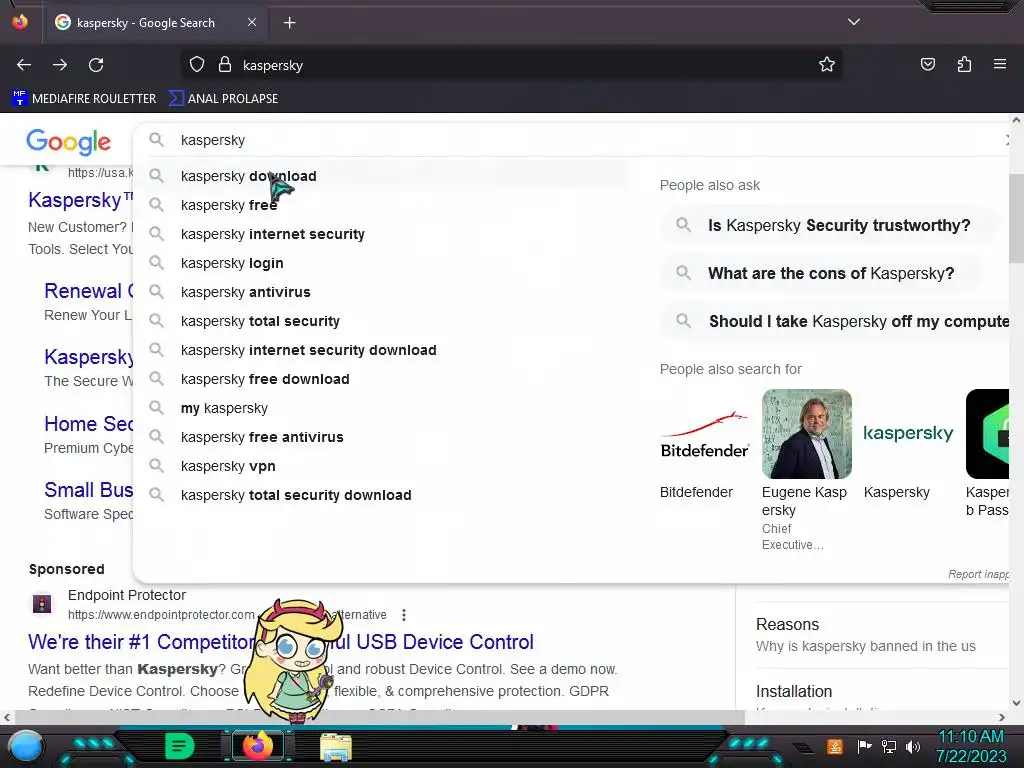Image resolution: width=1024 pixels, height=768 pixels.
Task: Open the extensions puzzle icon
Action: [x=964, y=65]
